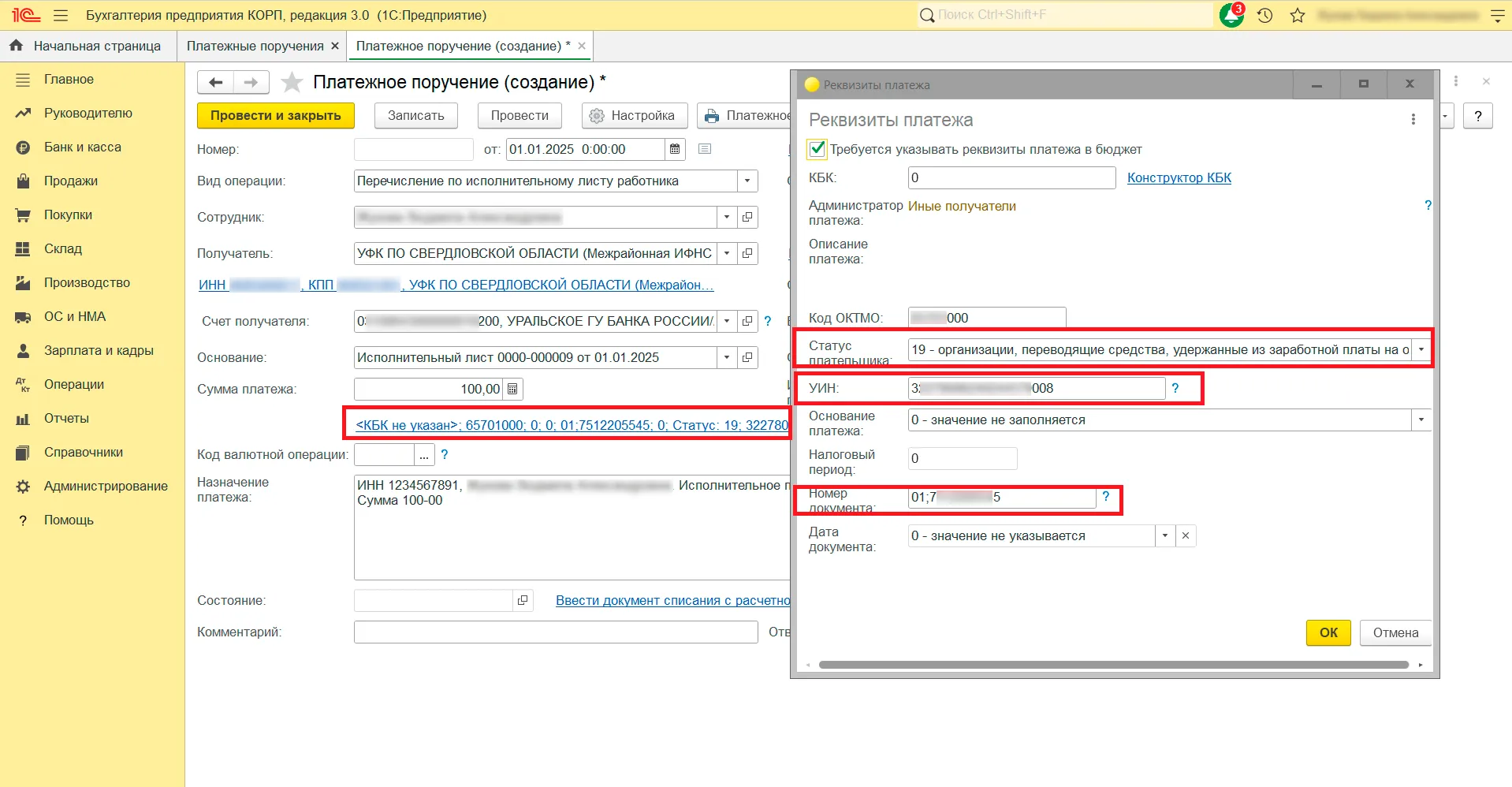Viewport: 1512px width, 787px height.
Task: Switch to Payment orders list tab
Action: (x=255, y=46)
